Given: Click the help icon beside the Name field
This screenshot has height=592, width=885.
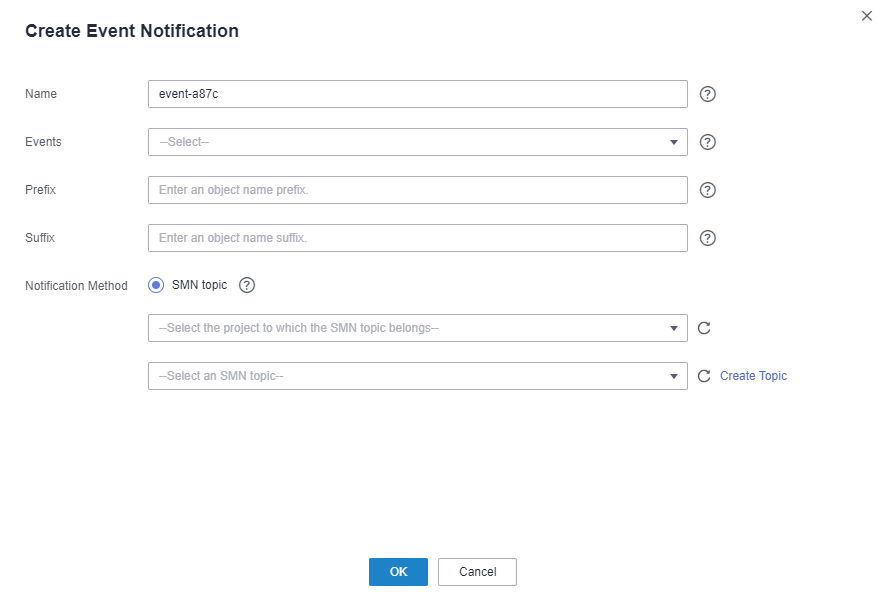Looking at the screenshot, I should coord(707,94).
